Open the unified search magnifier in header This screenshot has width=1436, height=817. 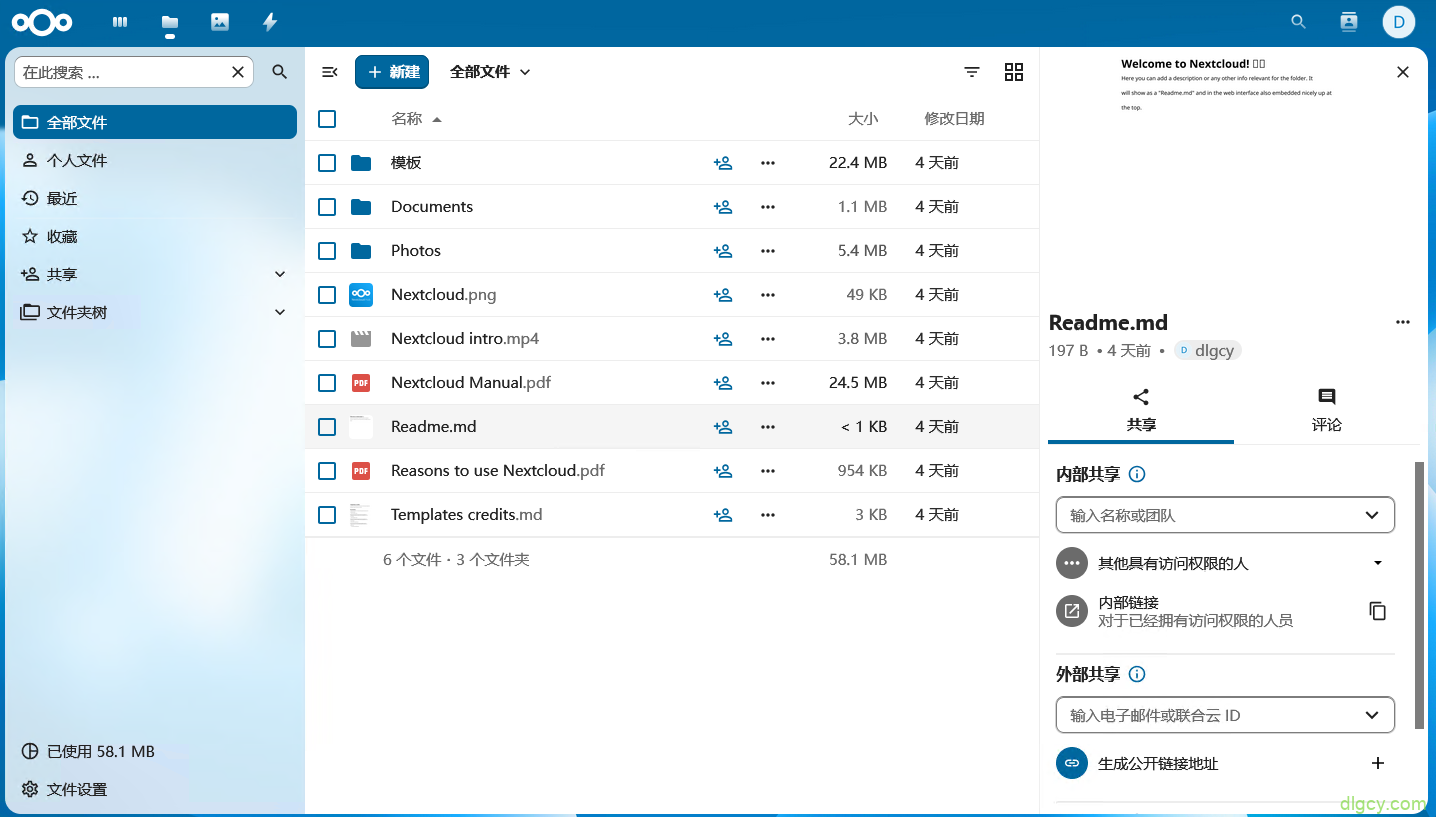1299,22
